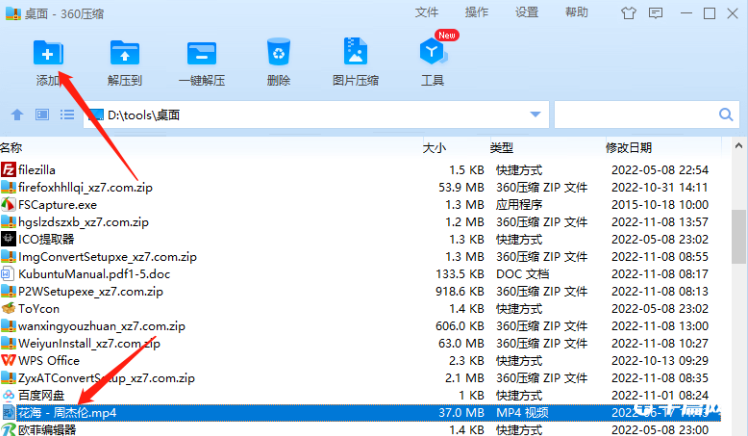Viewport: 748px width, 436px height.
Task: Click the MP4 视频 type cell
Action: tap(522, 413)
